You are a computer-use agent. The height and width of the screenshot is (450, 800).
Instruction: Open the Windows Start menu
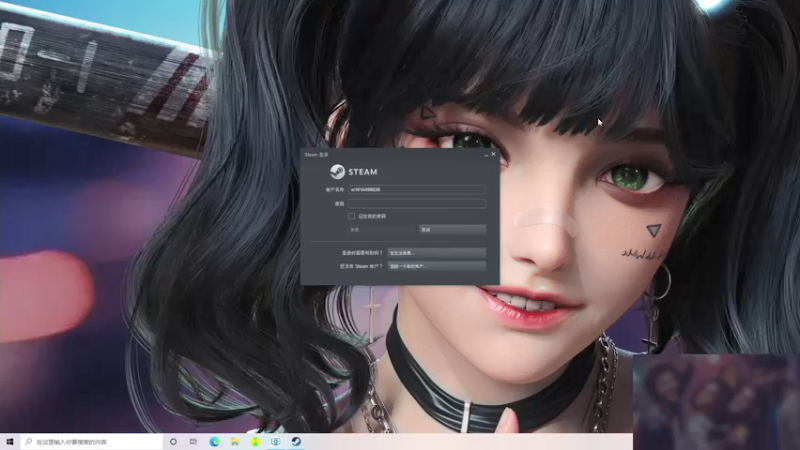click(x=10, y=442)
